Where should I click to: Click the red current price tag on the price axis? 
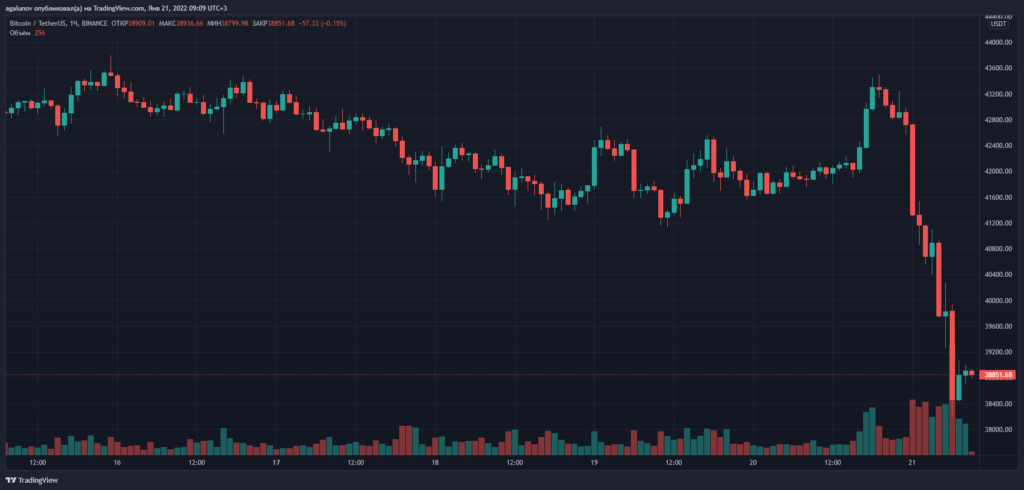[999, 375]
